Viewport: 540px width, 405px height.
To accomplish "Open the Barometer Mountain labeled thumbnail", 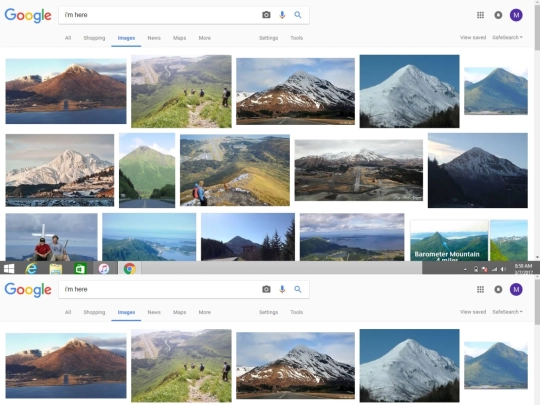I will tap(449, 240).
